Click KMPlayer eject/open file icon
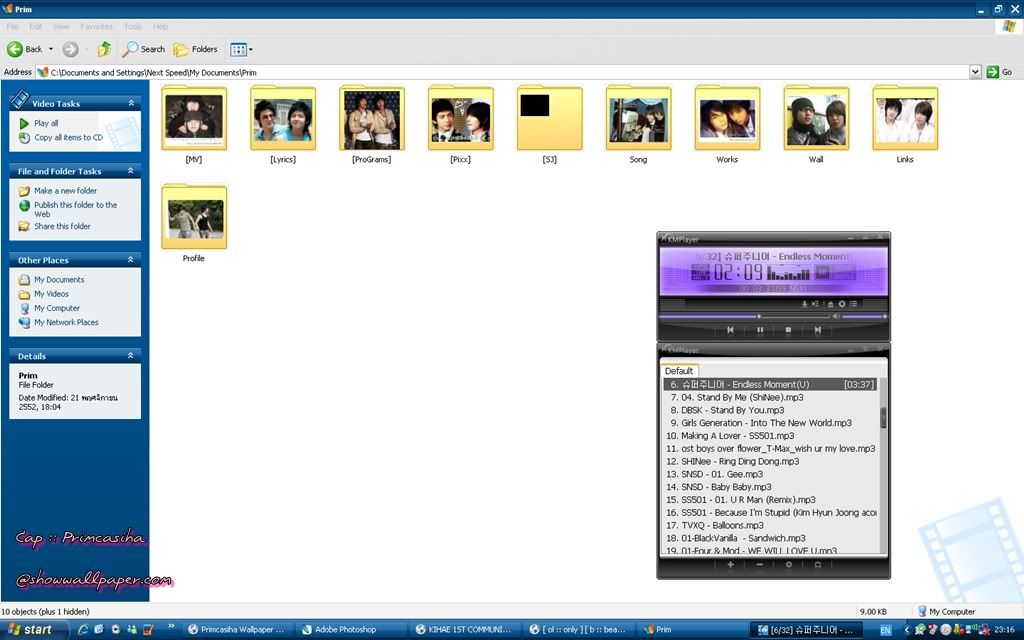Image resolution: width=1024 pixels, height=640 pixels. (x=830, y=304)
